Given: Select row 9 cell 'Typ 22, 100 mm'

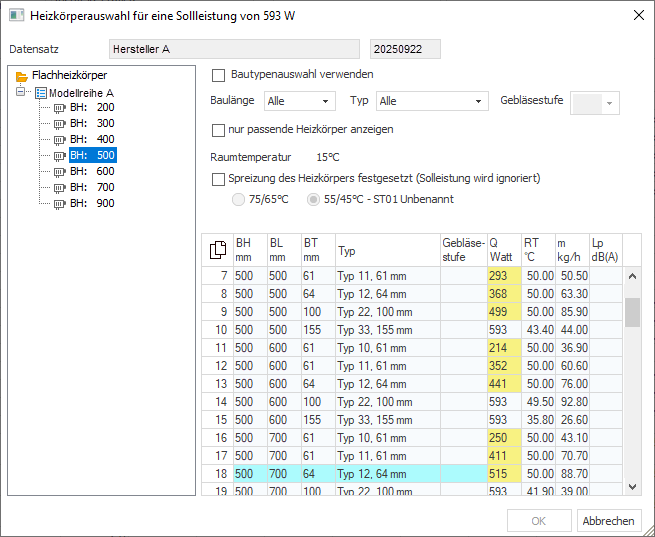Looking at the screenshot, I should point(388,312).
